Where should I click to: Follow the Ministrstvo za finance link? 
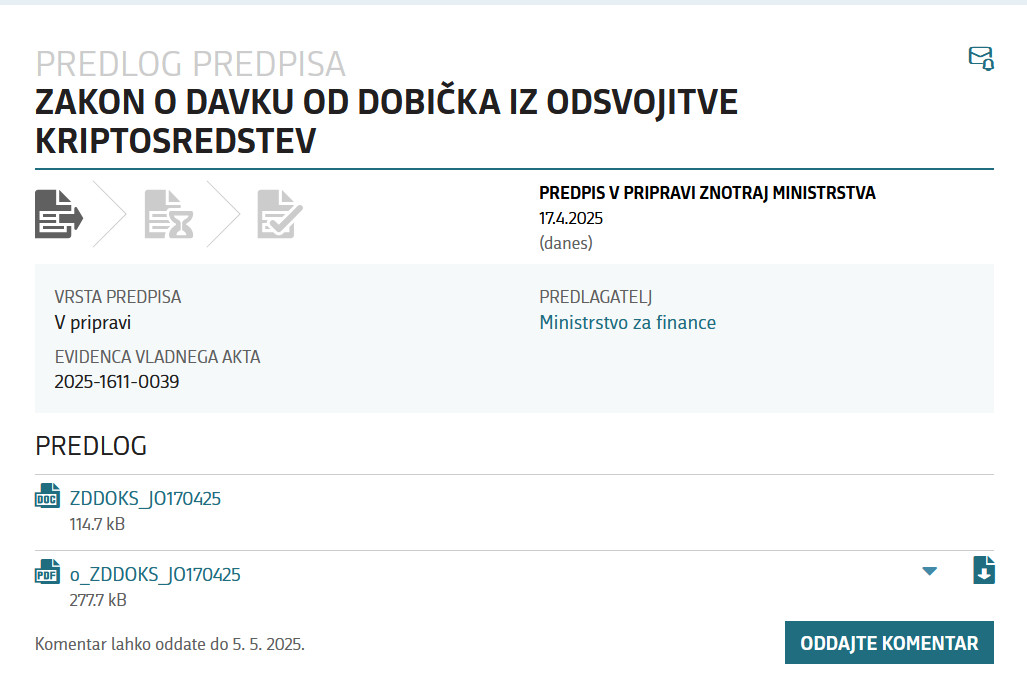[627, 323]
